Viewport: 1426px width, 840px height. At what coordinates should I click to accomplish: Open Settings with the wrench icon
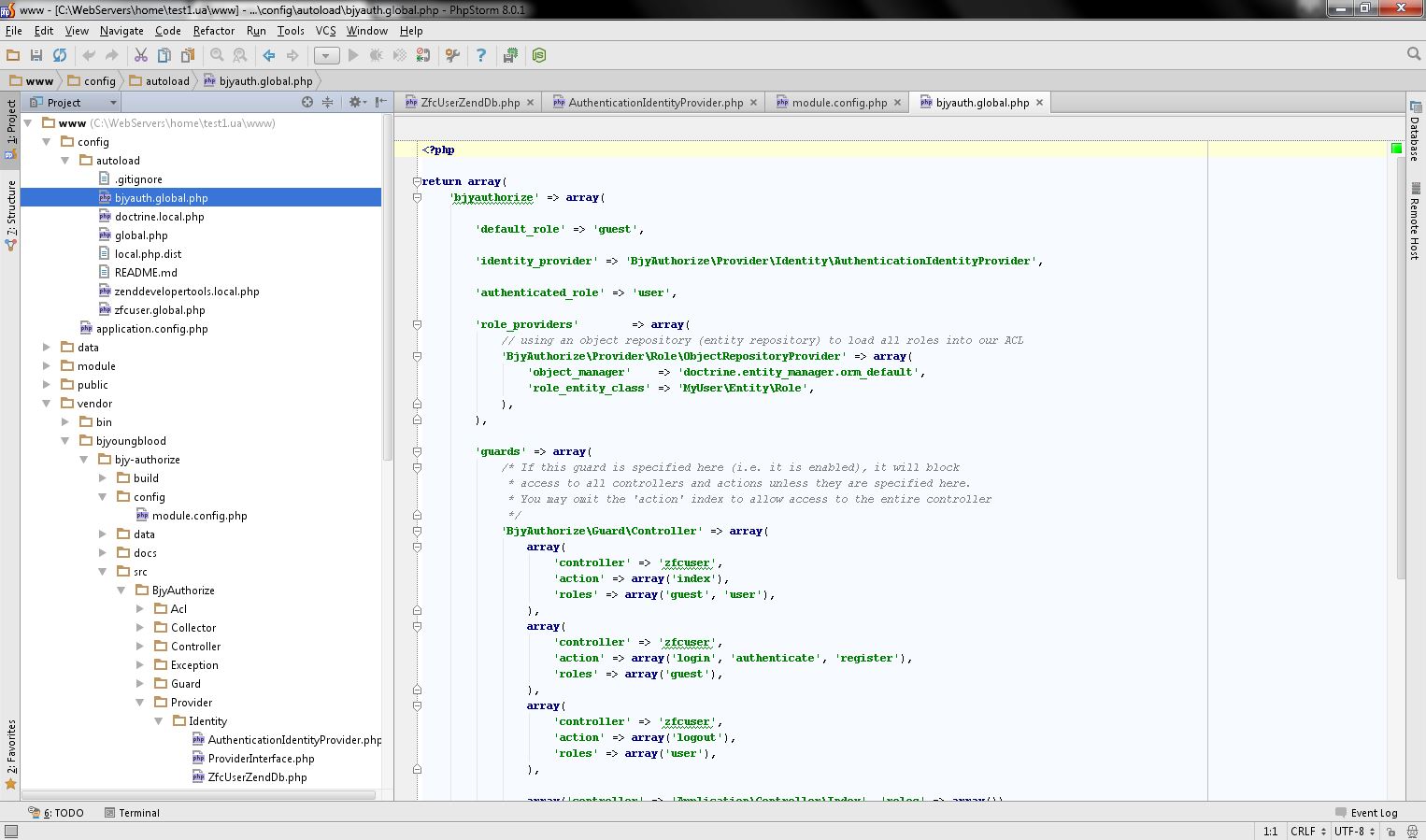point(452,56)
